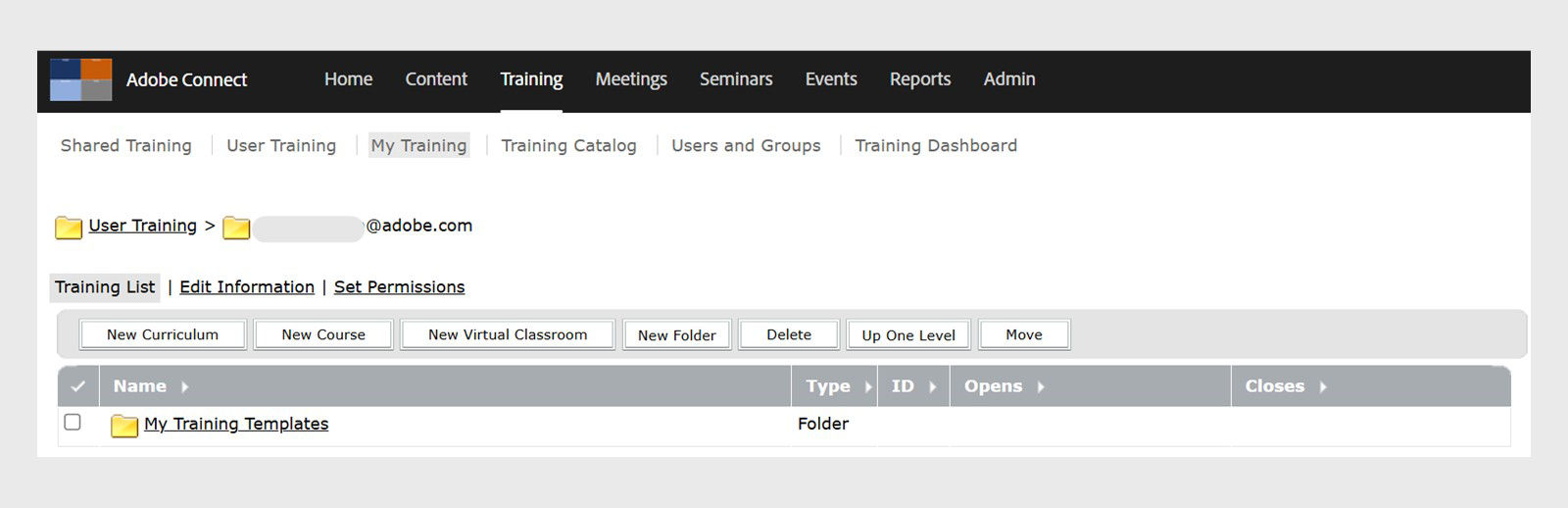The height and width of the screenshot is (508, 1568).
Task: Open the Content menu
Action: (436, 79)
